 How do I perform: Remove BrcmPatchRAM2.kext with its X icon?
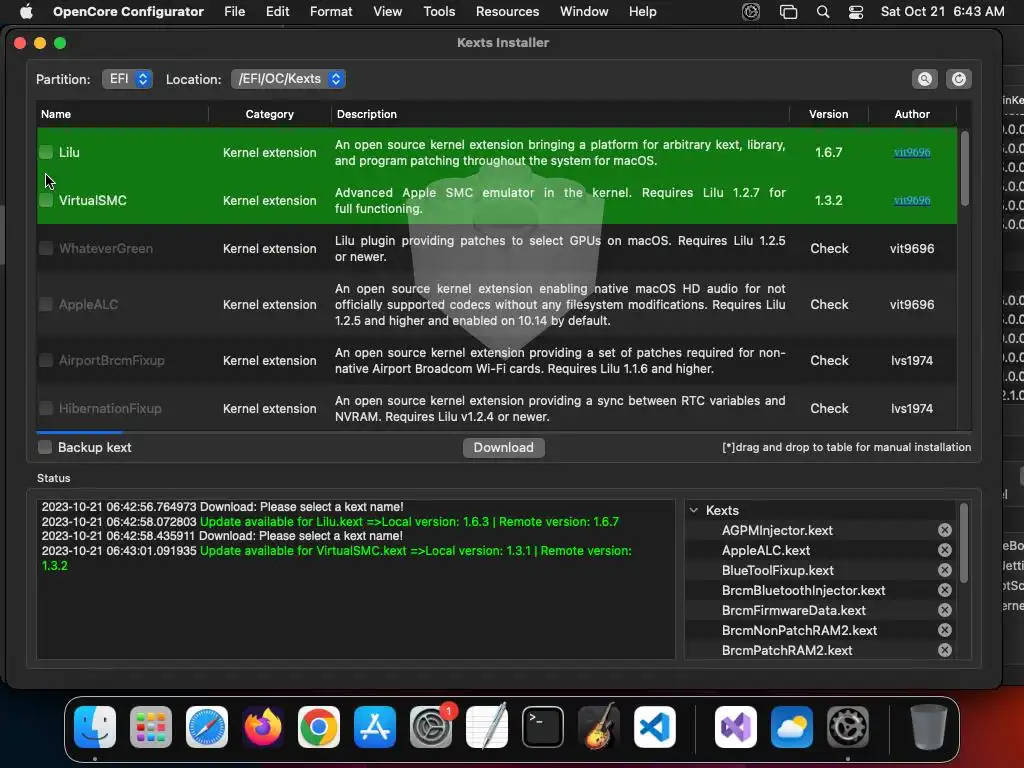pyautogui.click(x=944, y=650)
